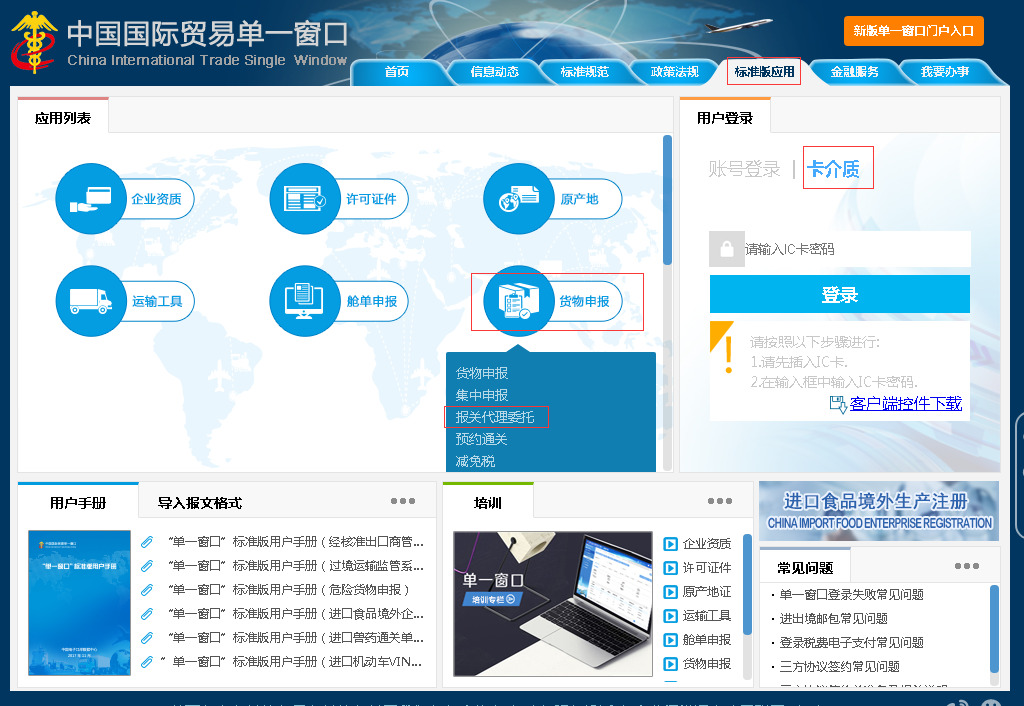Open more options dots in 培训 panel
This screenshot has width=1024, height=706.
pos(720,501)
